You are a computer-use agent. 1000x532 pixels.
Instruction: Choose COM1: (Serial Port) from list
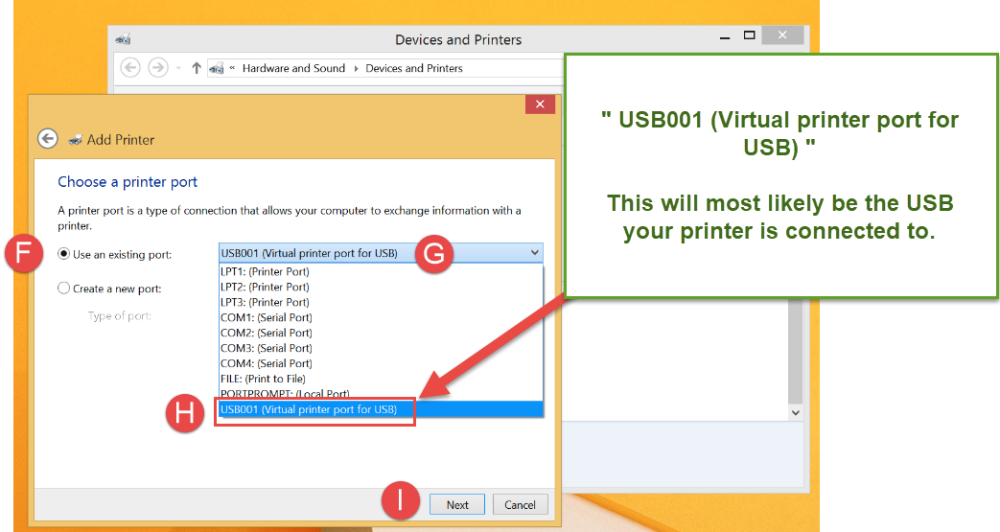381,318
